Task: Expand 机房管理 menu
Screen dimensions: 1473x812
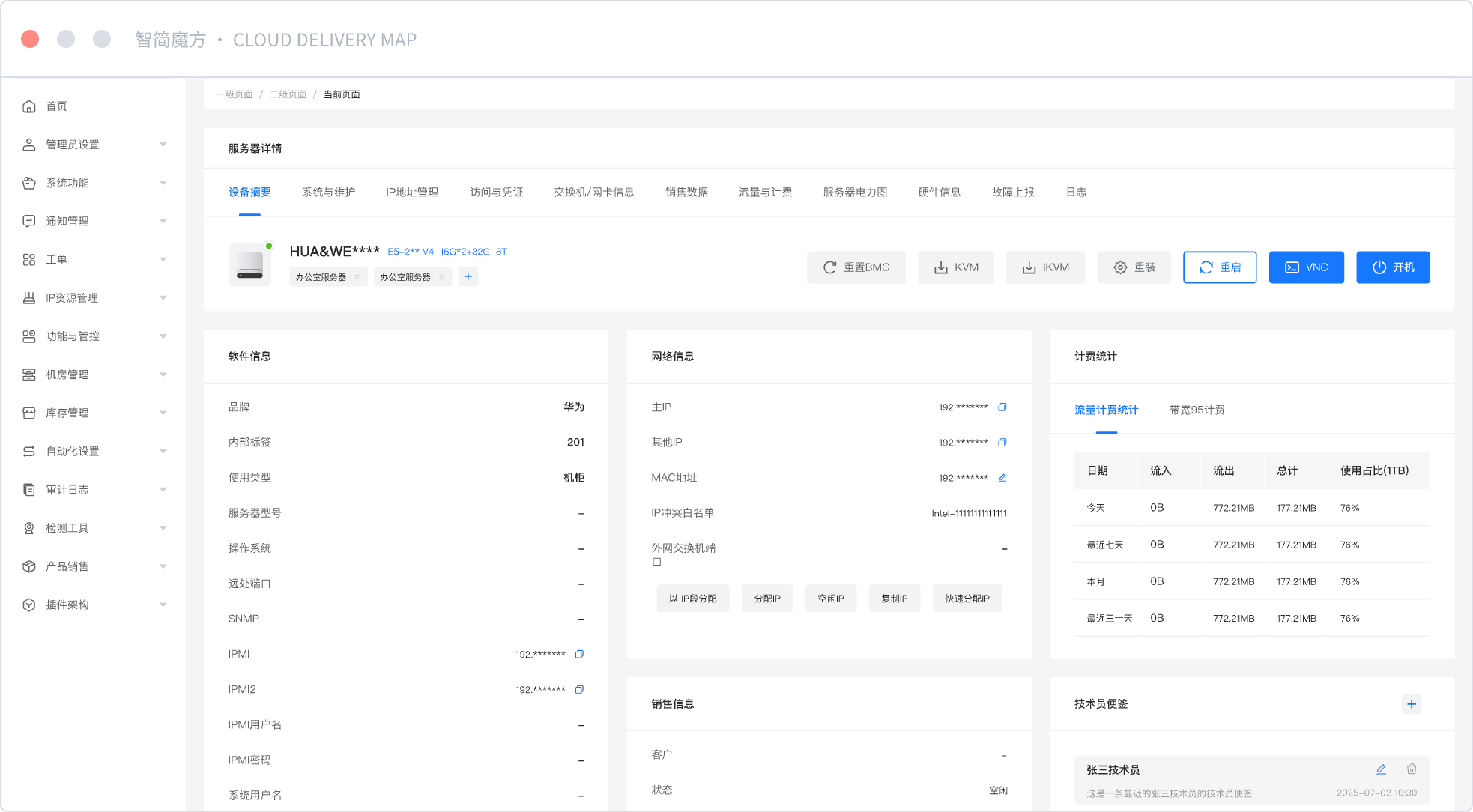Action: 94,375
